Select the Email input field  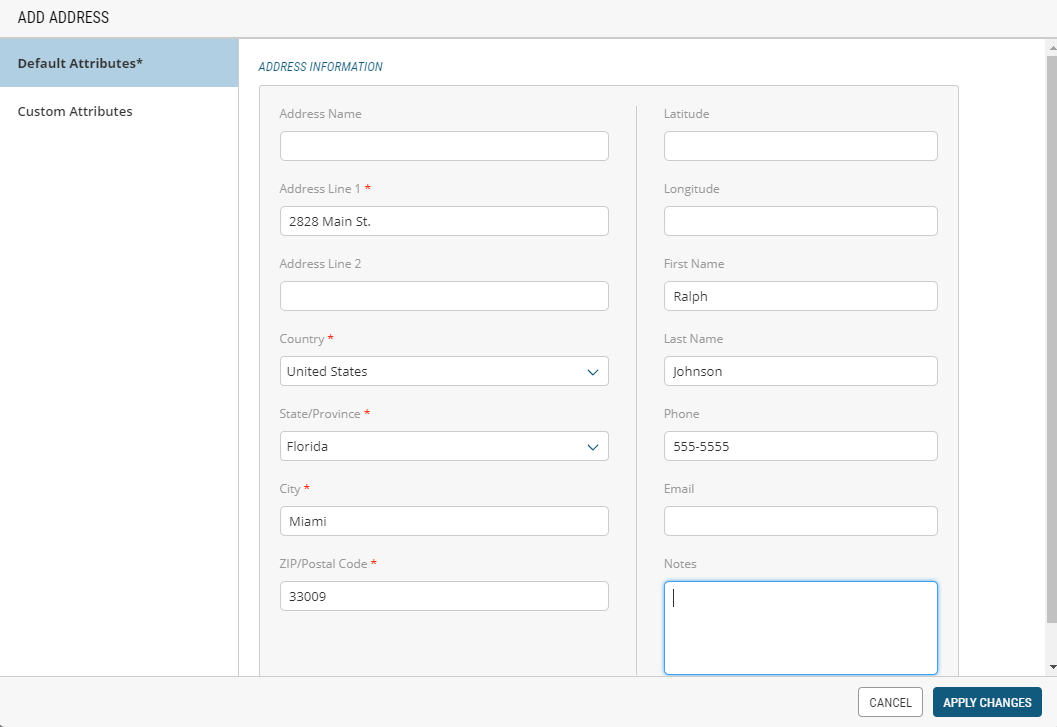click(800, 521)
